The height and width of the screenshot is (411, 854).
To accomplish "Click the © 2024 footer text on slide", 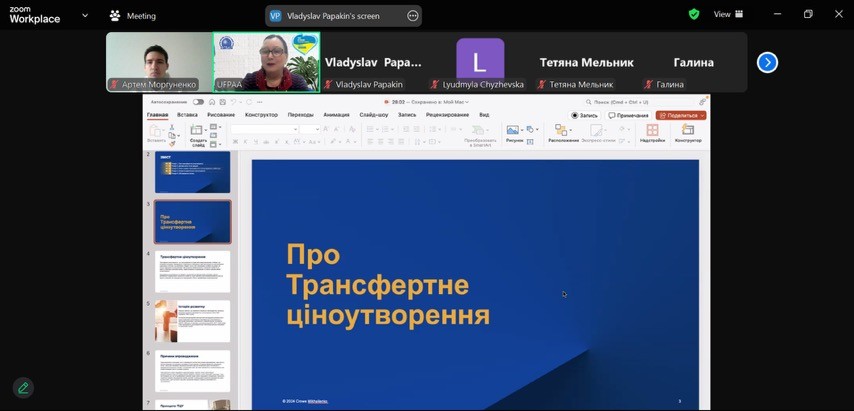I will (x=305, y=401).
